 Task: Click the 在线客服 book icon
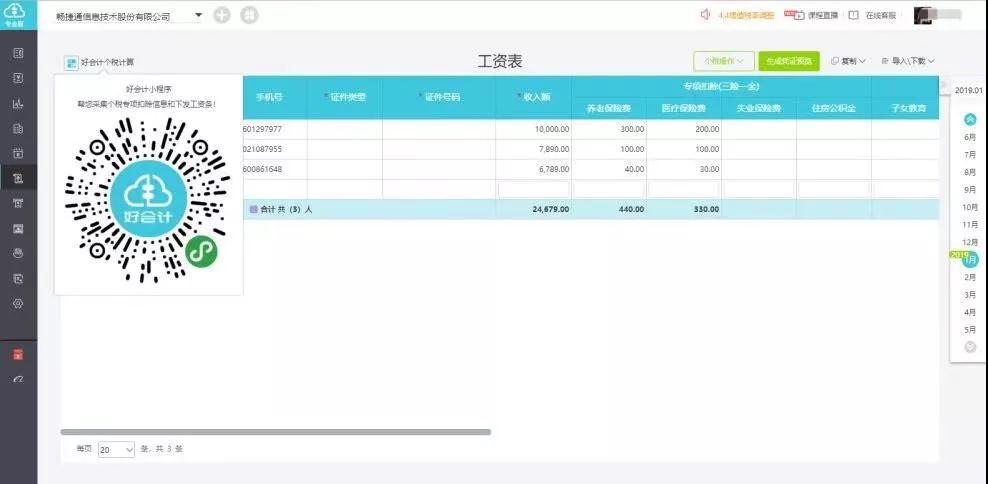(x=854, y=15)
